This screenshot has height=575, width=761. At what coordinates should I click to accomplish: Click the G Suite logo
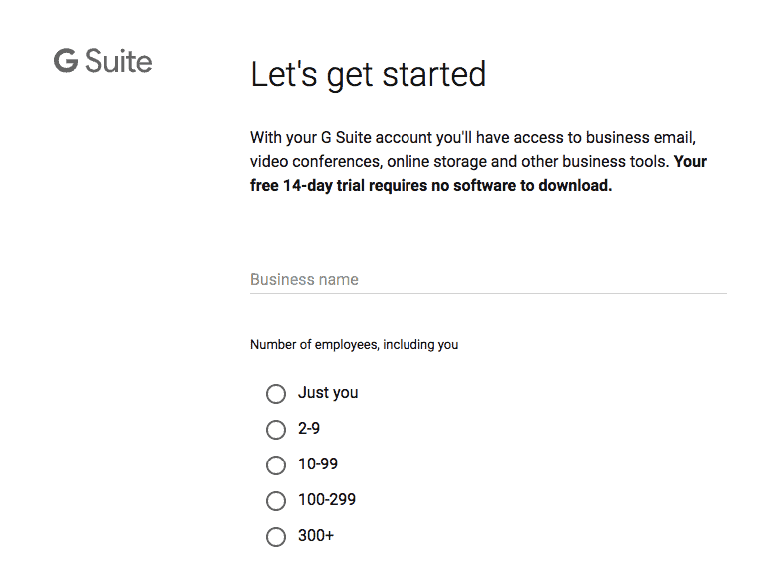pyautogui.click(x=103, y=61)
